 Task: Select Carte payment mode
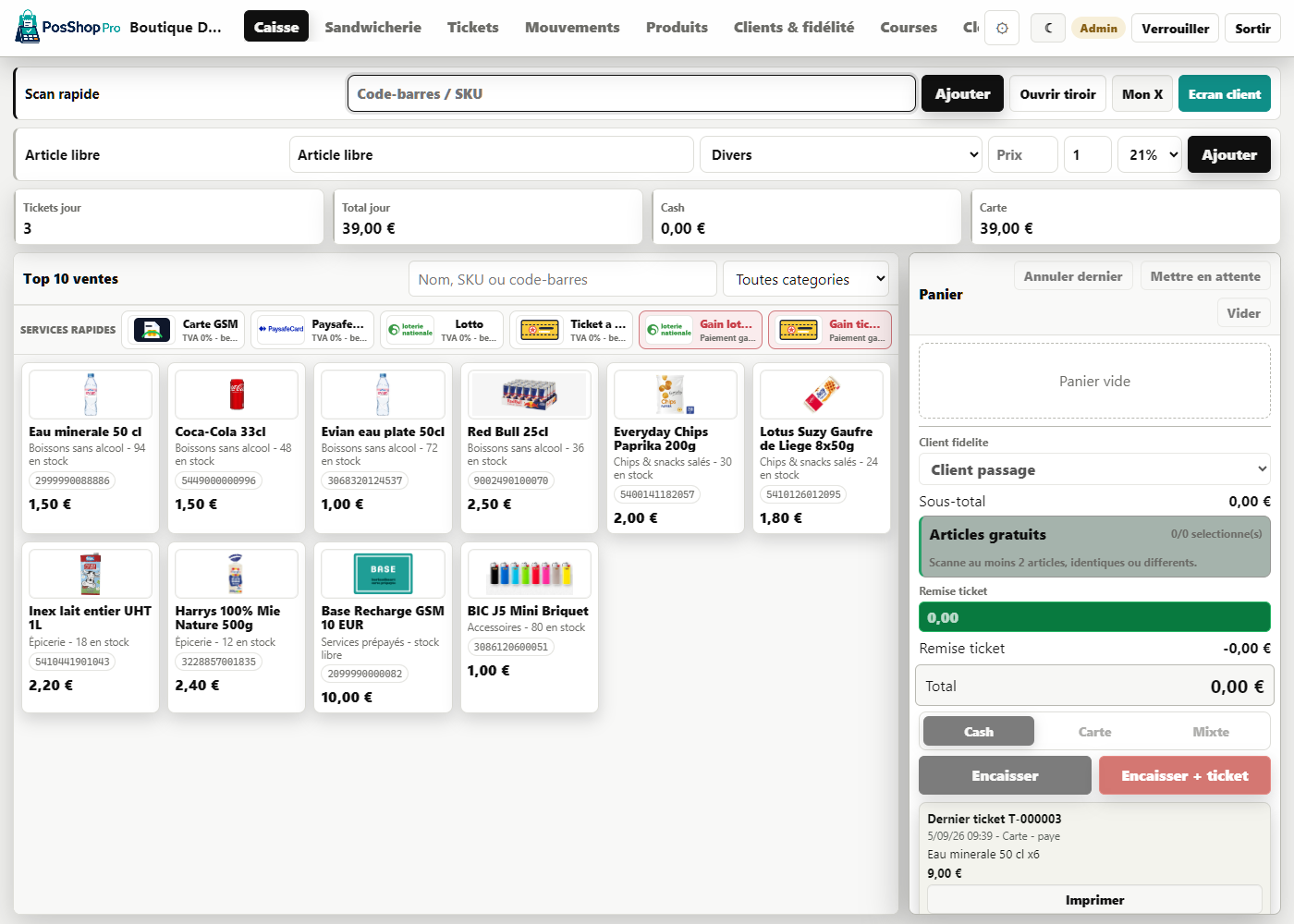click(x=1094, y=731)
